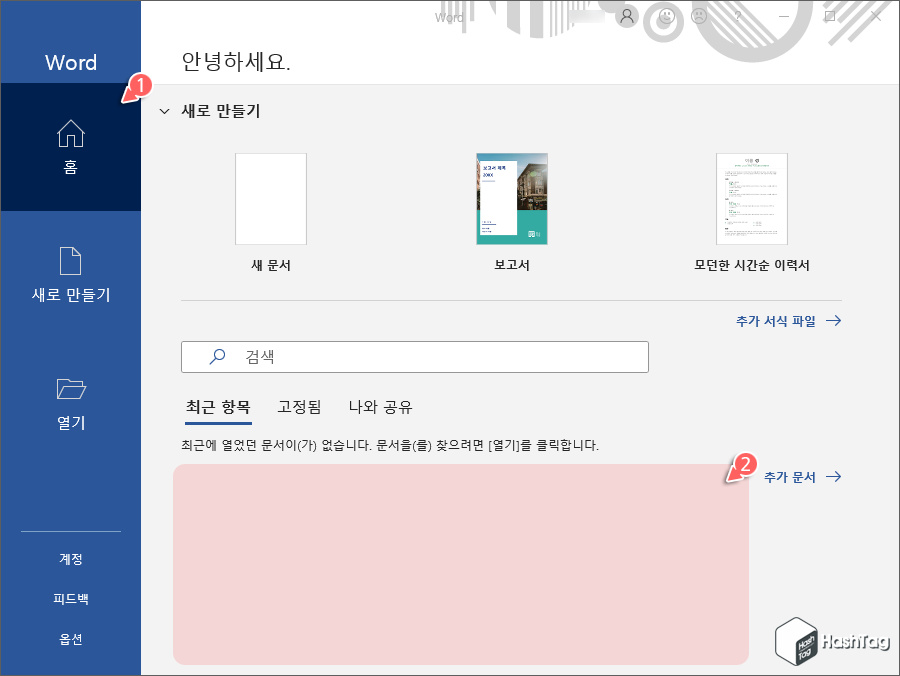
Task: Open the 계정 page from the sidebar
Action: 70,559
